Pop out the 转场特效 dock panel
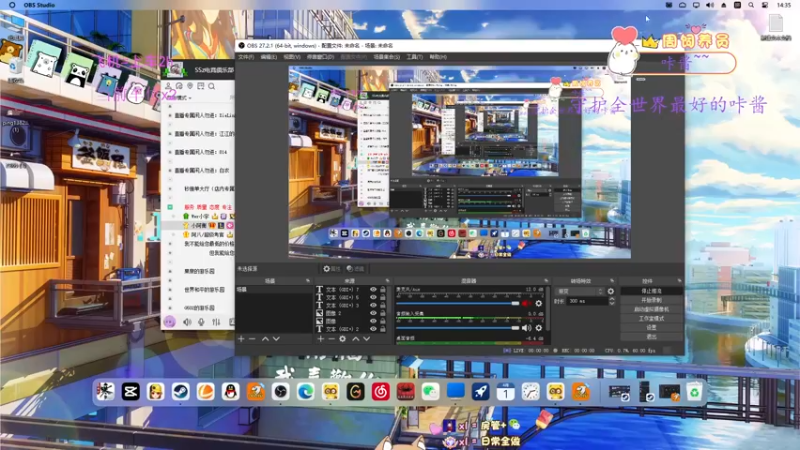This screenshot has height=450, width=800. point(612,281)
